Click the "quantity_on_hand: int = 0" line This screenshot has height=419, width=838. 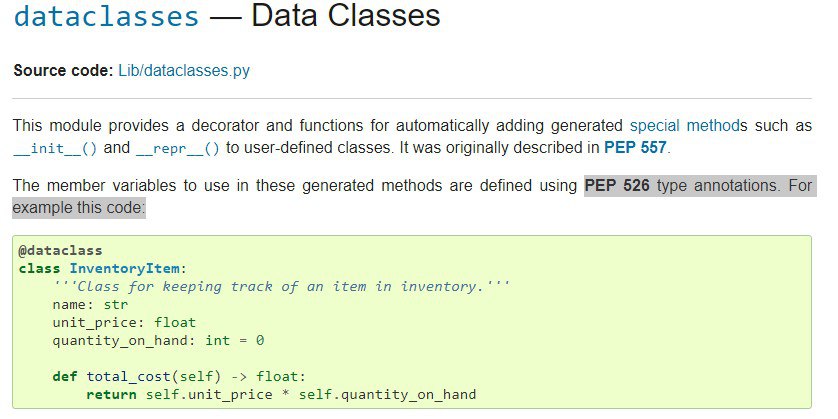tap(158, 340)
